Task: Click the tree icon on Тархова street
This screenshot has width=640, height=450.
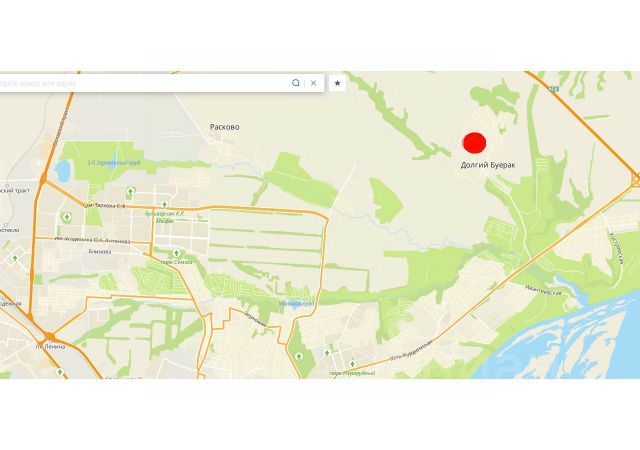Action: point(164,204)
